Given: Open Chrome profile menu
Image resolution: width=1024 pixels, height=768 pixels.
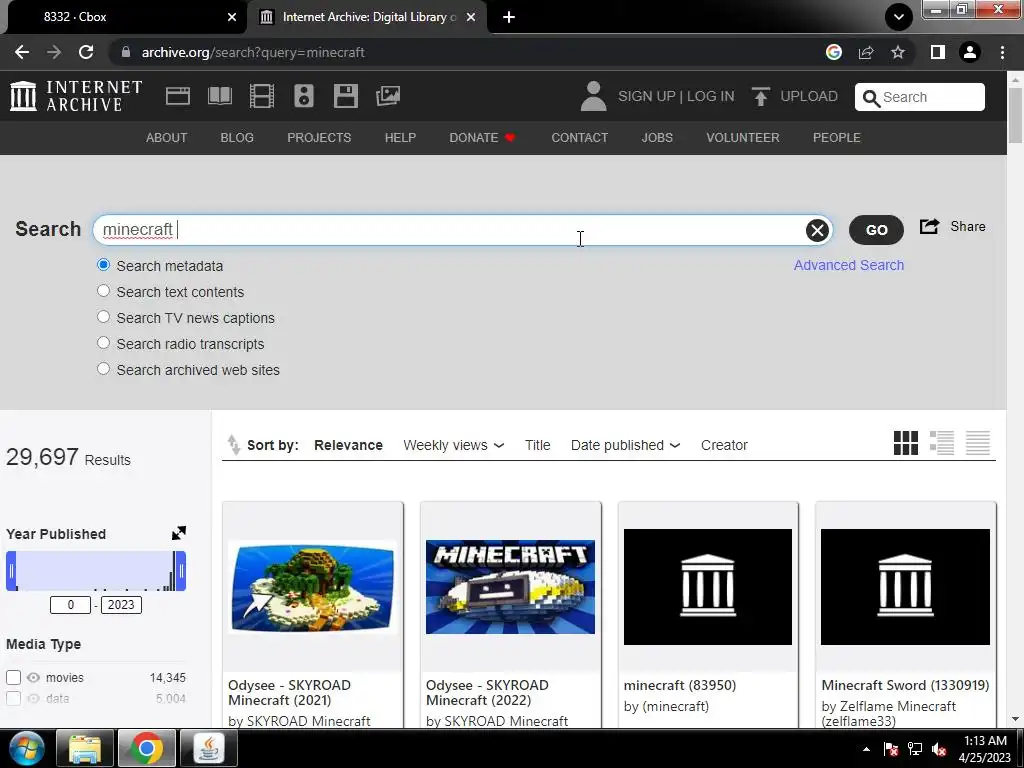Looking at the screenshot, I should pyautogui.click(x=970, y=52).
